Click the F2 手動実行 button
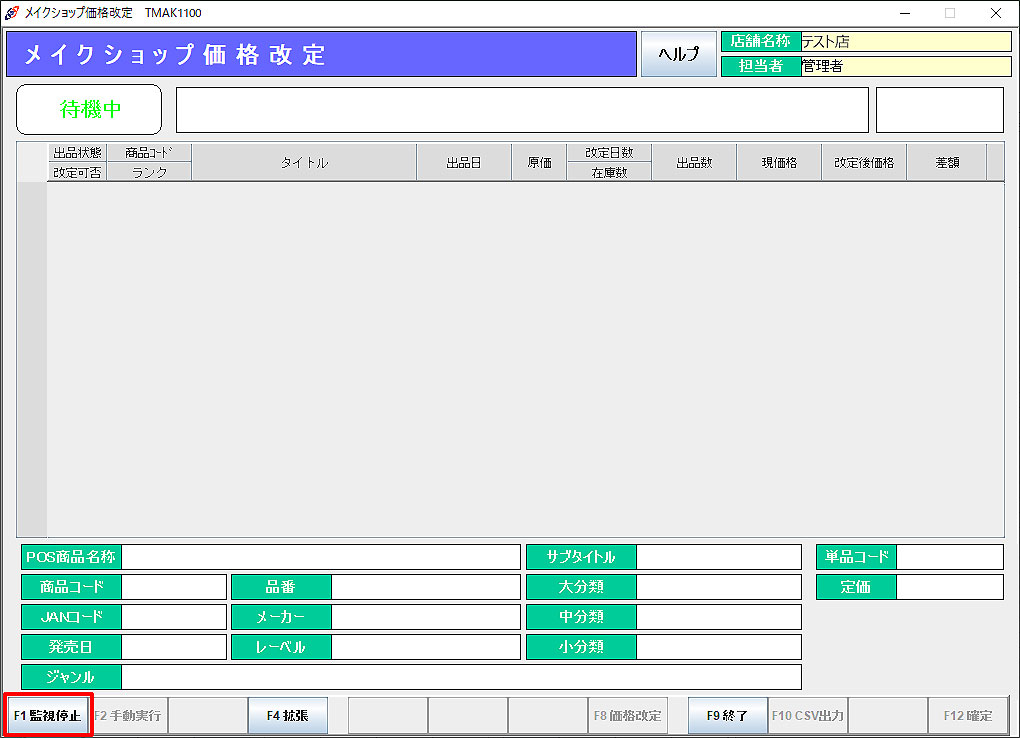 pos(128,716)
